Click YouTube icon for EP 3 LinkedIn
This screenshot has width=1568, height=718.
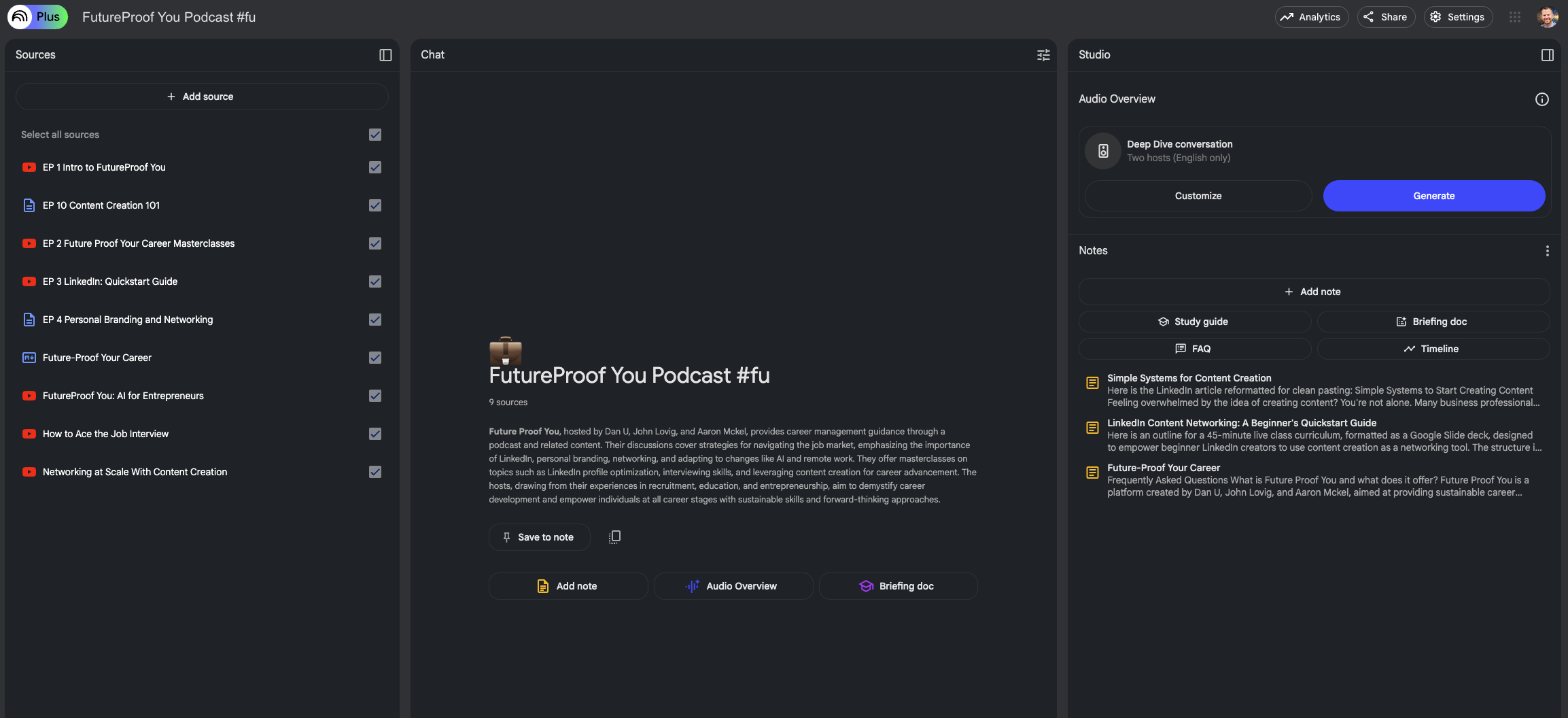click(x=29, y=281)
